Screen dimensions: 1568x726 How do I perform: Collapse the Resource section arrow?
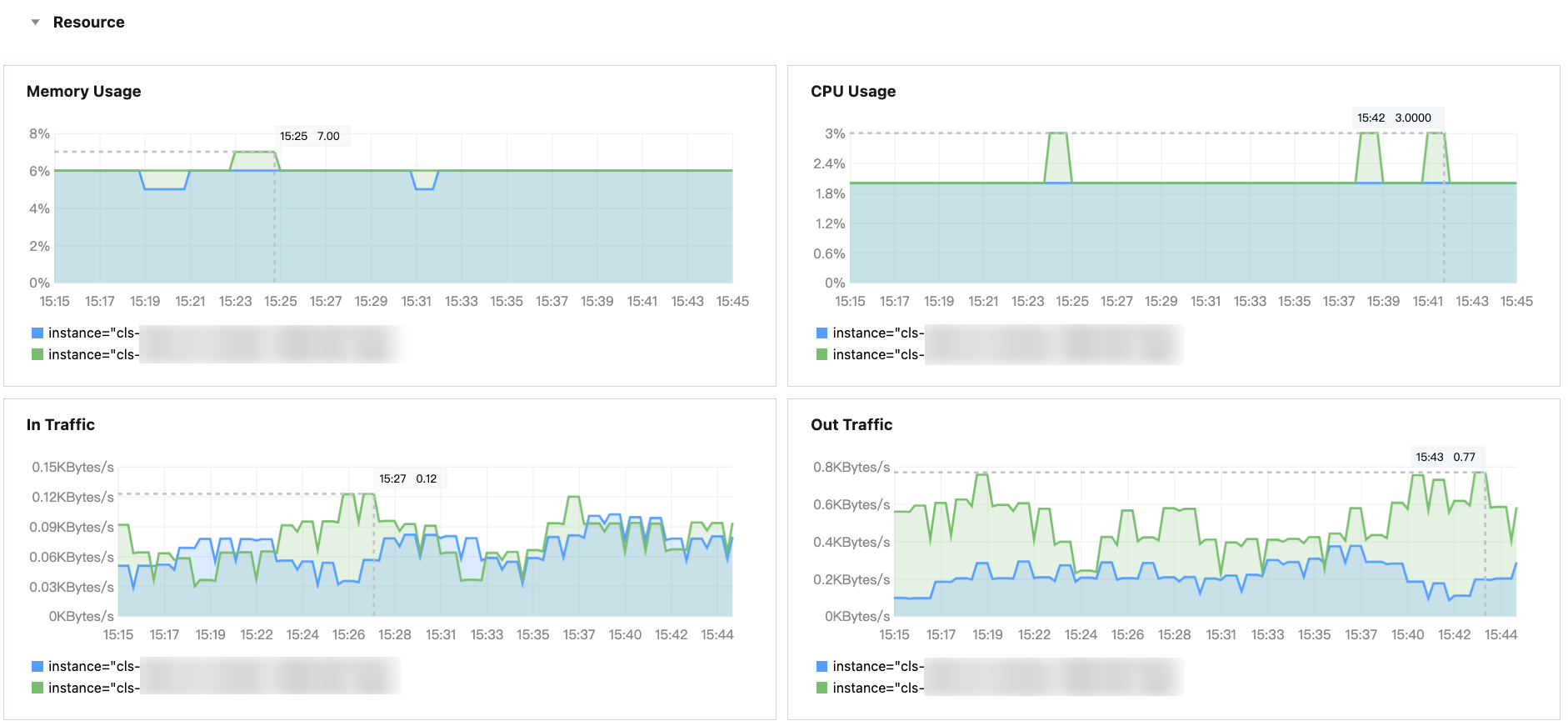(x=35, y=23)
